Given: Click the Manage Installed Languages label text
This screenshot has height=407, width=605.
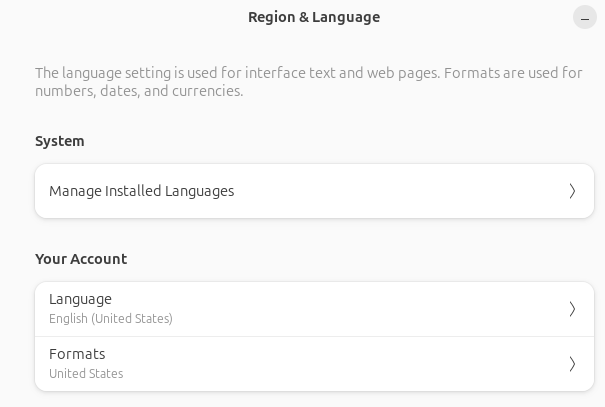Looking at the screenshot, I should click(x=141, y=191).
